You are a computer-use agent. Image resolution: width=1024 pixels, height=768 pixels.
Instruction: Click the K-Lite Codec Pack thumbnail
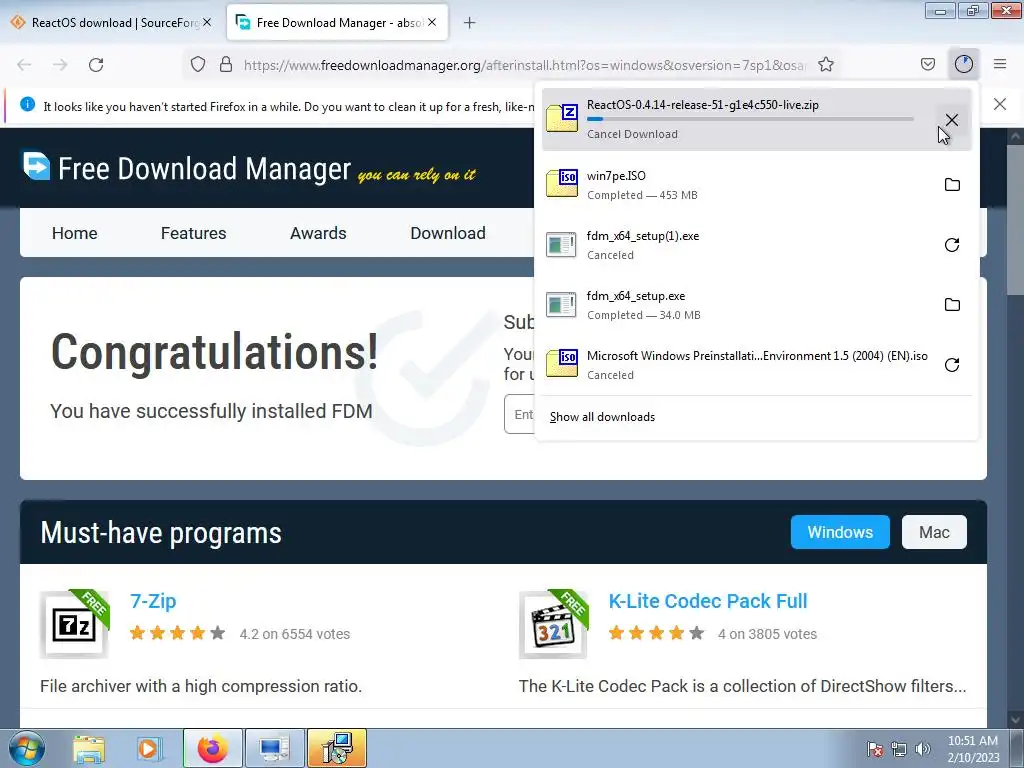(554, 624)
